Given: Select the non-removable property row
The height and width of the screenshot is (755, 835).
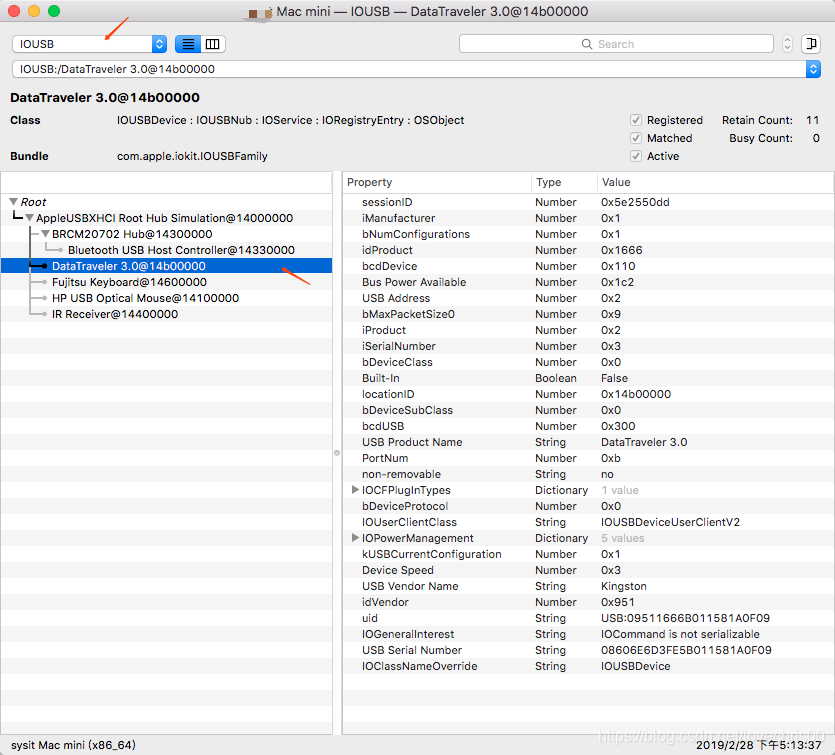Looking at the screenshot, I should pos(588,474).
